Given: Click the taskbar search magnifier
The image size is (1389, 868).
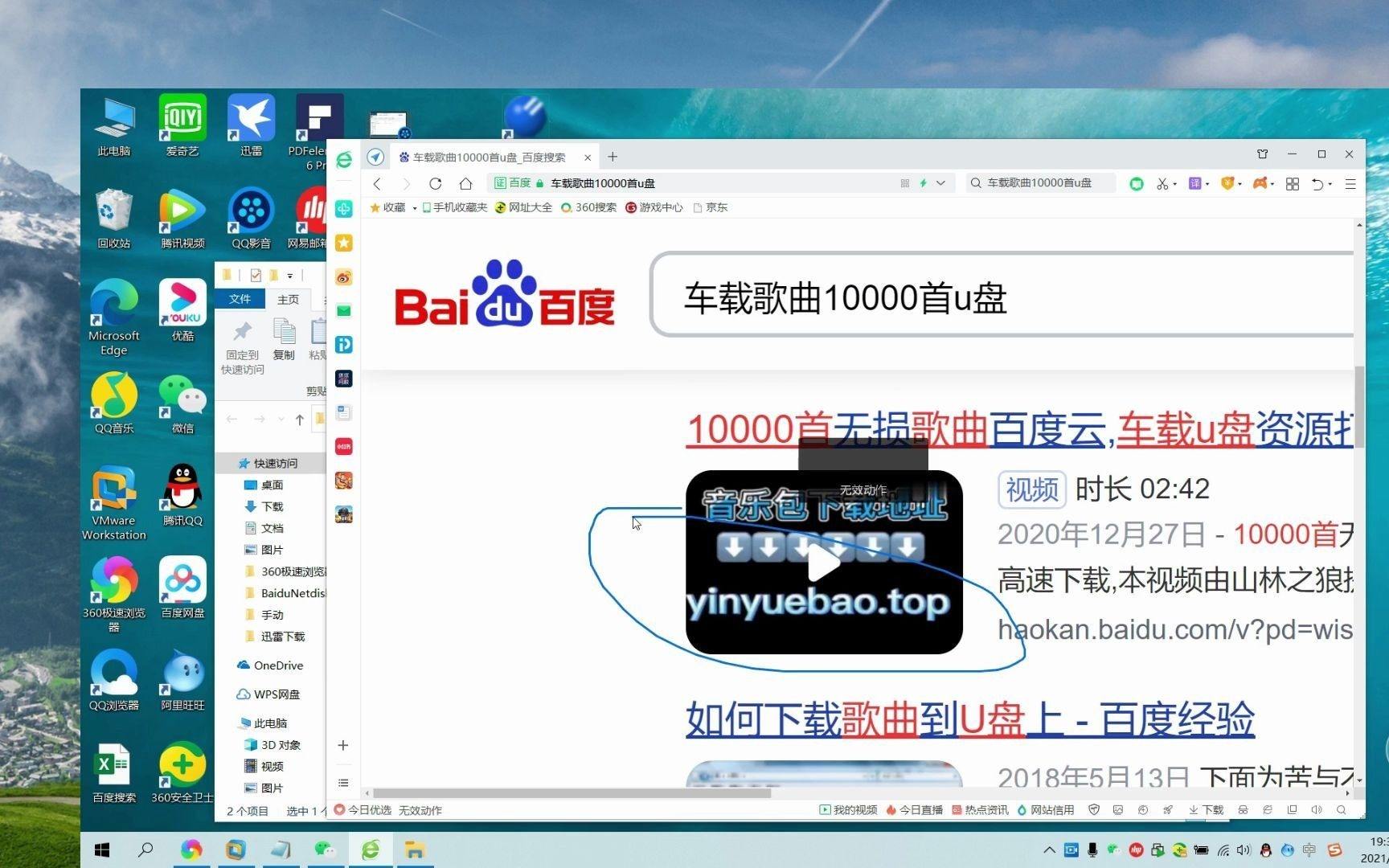Looking at the screenshot, I should click(145, 850).
